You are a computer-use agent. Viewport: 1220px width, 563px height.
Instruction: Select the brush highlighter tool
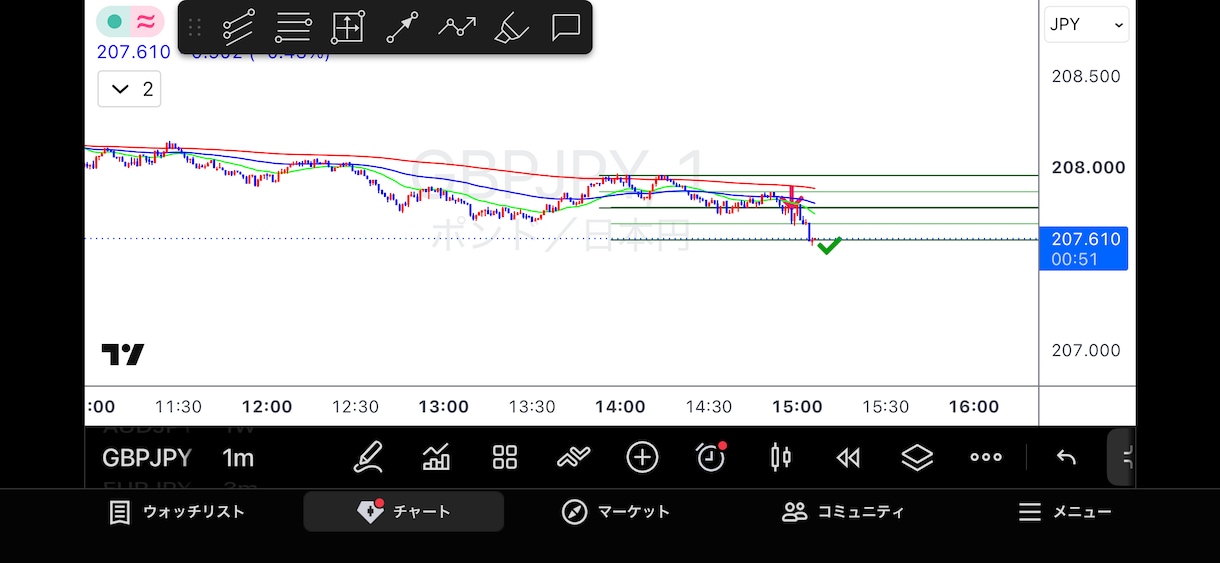click(512, 27)
